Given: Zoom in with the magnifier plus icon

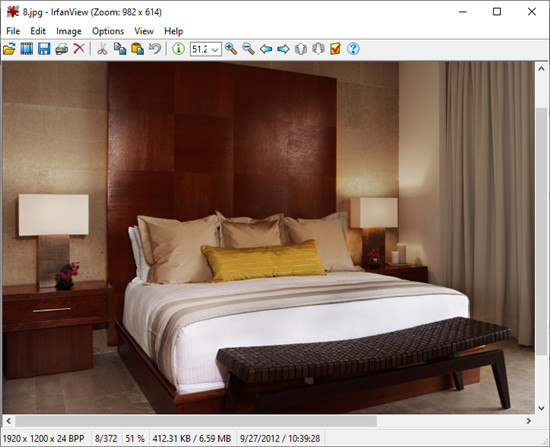Looking at the screenshot, I should tap(231, 49).
